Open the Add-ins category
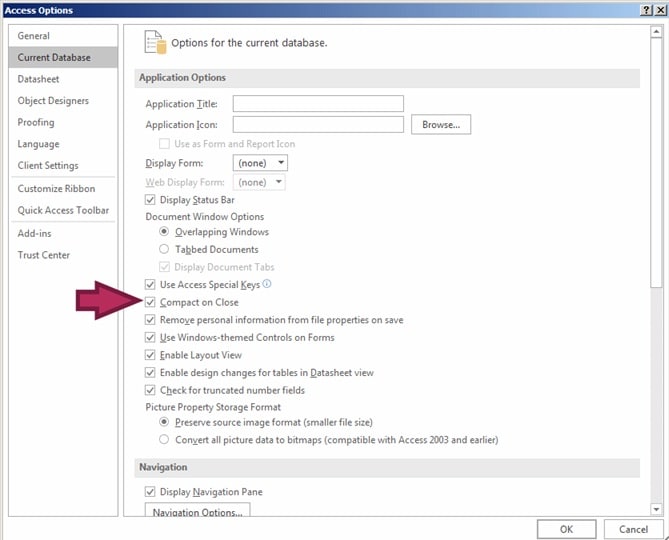Screen dimensions: 669x540 pyautogui.click(x=63, y=233)
